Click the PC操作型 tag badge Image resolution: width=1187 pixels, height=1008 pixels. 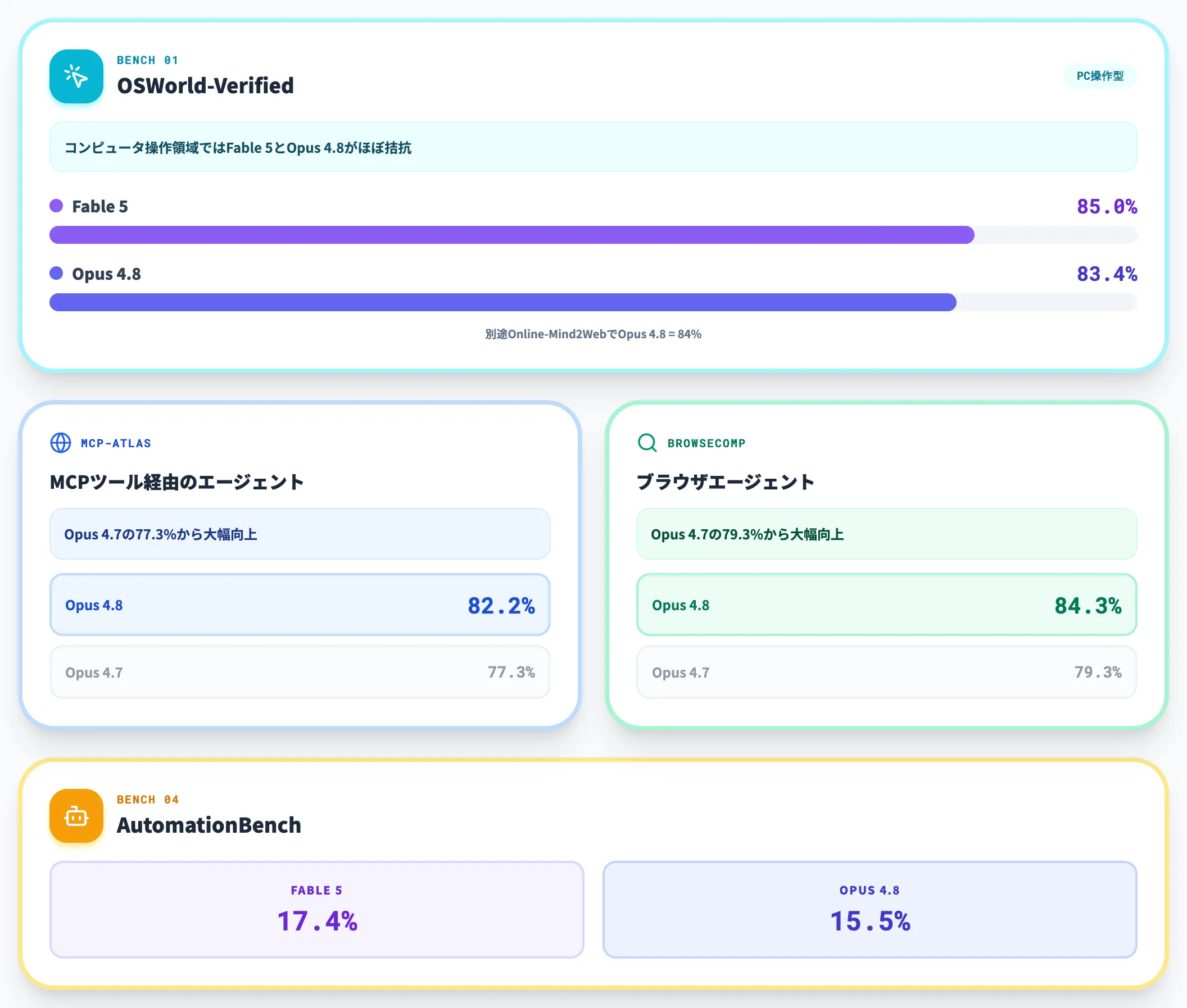(1099, 76)
